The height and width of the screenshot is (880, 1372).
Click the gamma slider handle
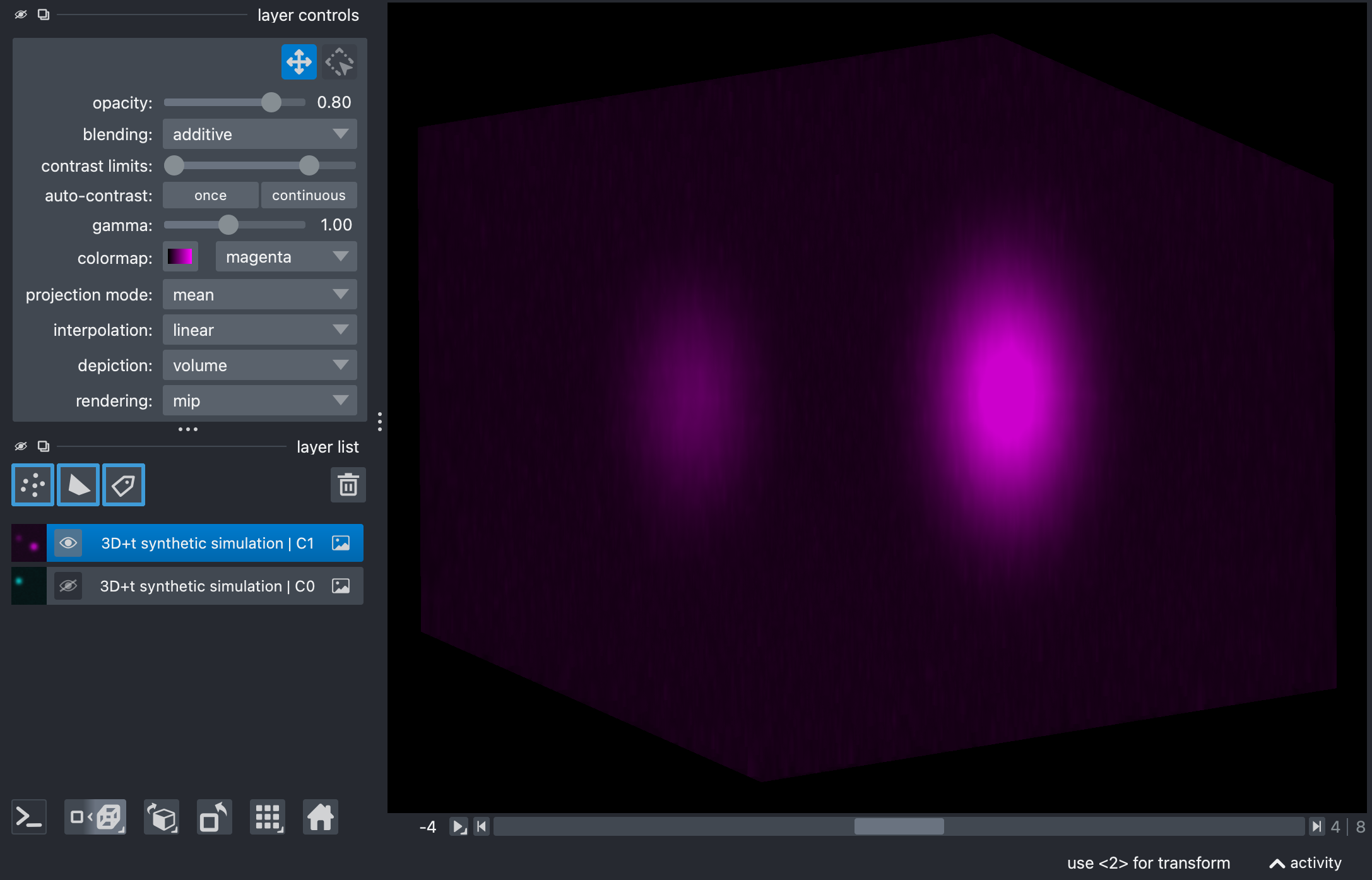[228, 225]
